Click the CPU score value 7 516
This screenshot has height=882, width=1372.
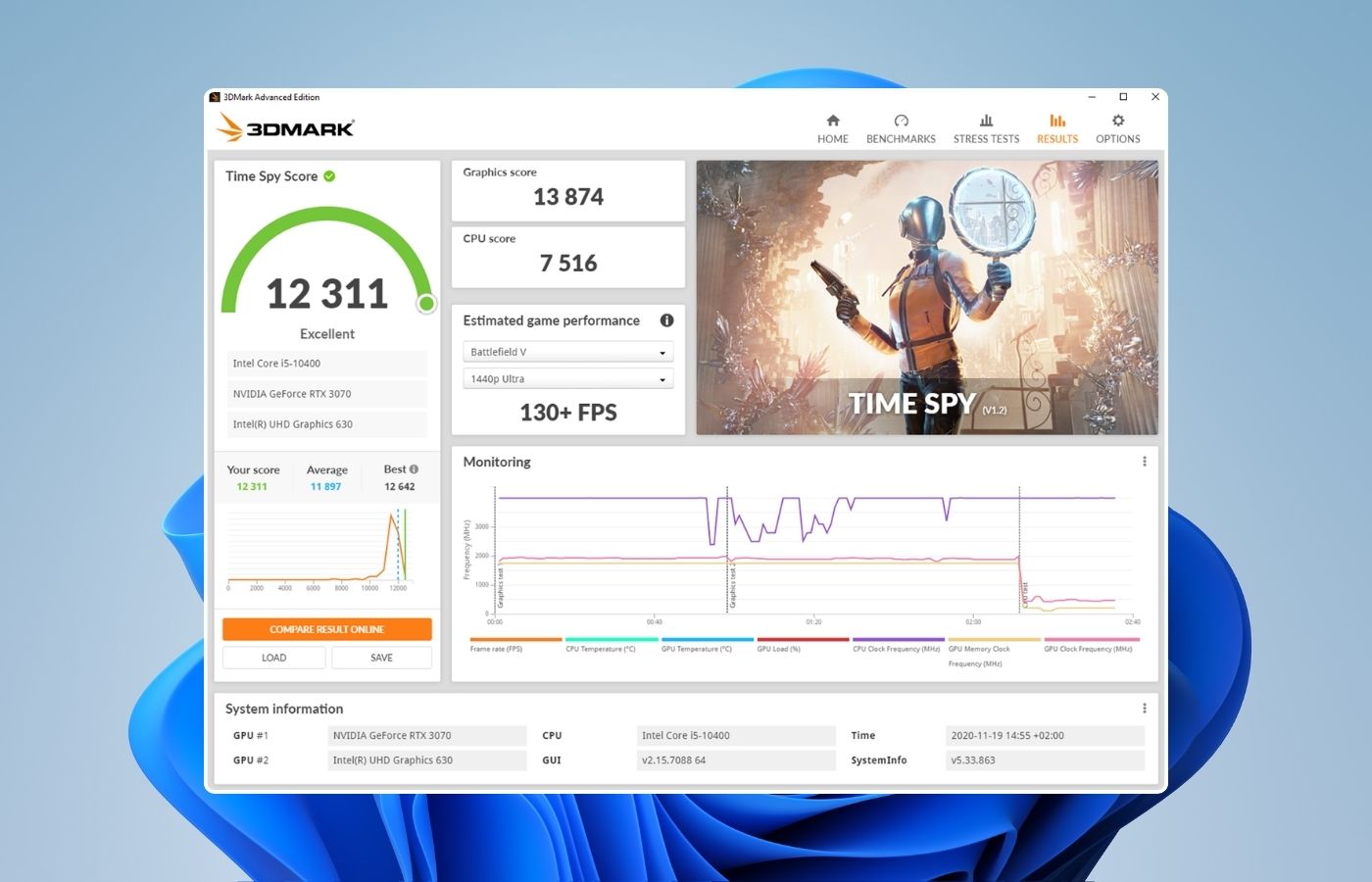click(x=568, y=264)
